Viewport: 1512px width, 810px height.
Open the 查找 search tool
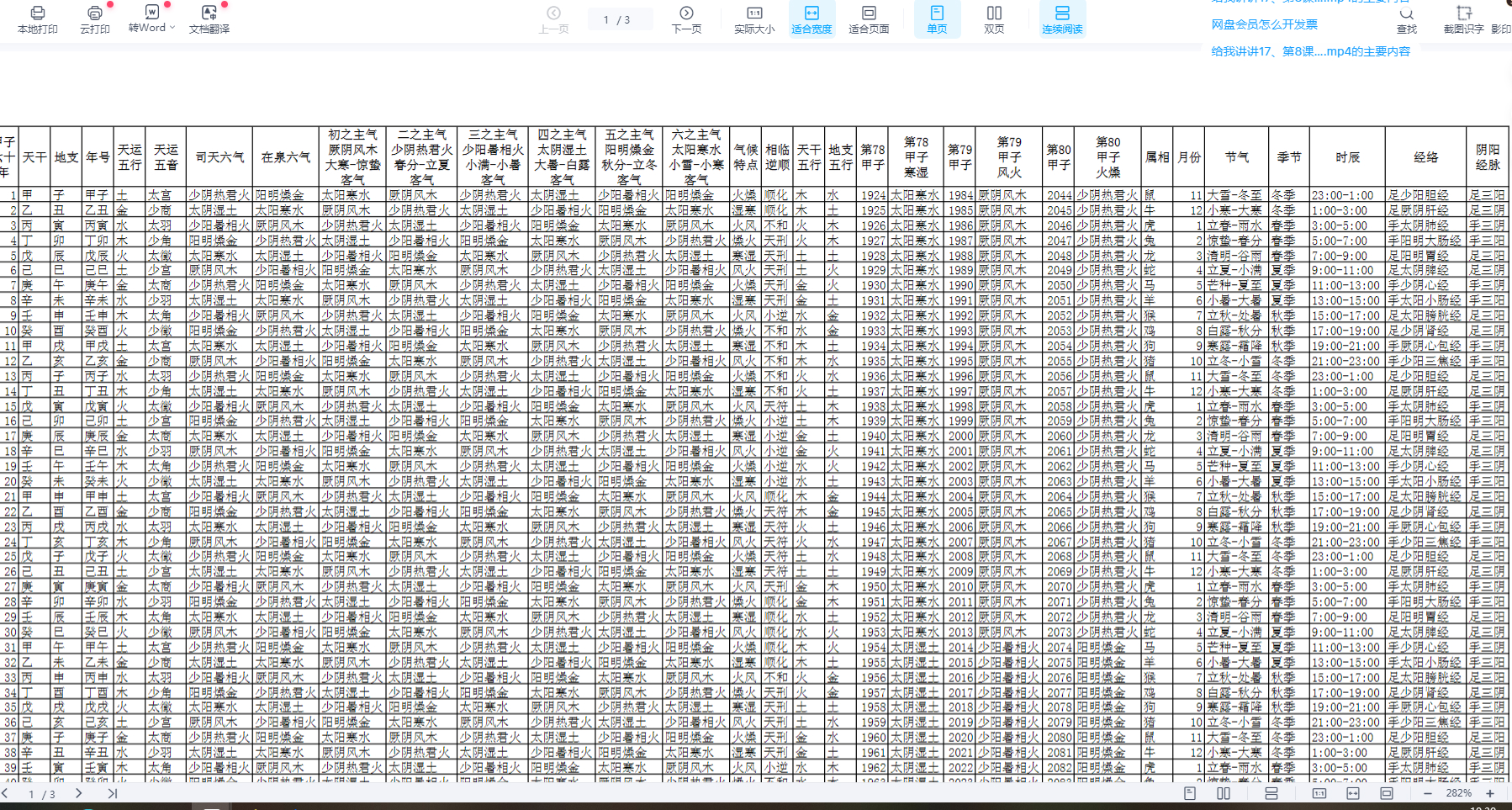point(1406,20)
